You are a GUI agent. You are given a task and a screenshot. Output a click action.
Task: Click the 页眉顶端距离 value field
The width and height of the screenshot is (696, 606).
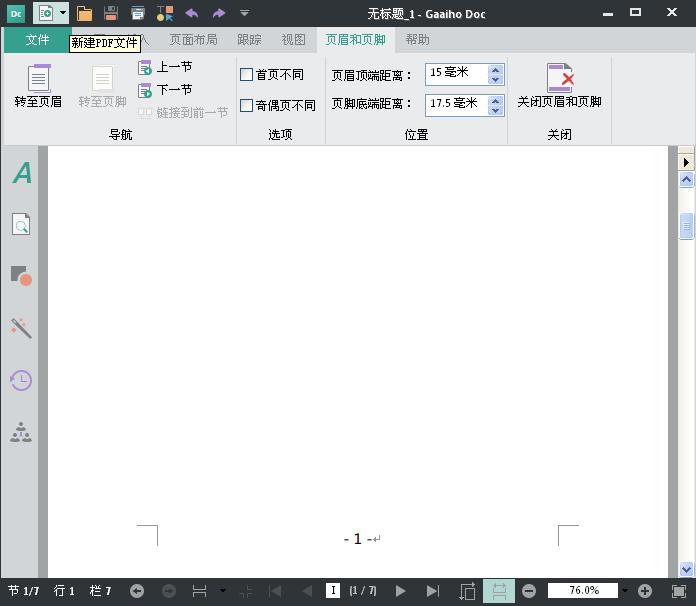coord(456,74)
